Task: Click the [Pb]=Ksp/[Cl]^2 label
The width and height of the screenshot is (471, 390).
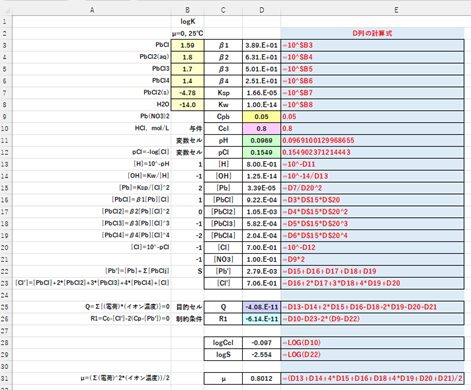Action: (145, 188)
